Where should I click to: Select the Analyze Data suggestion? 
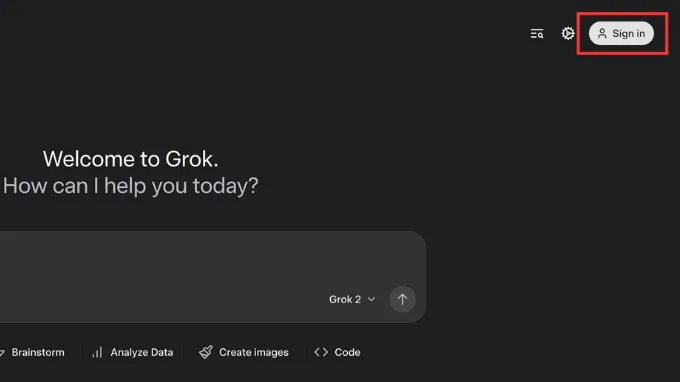133,352
